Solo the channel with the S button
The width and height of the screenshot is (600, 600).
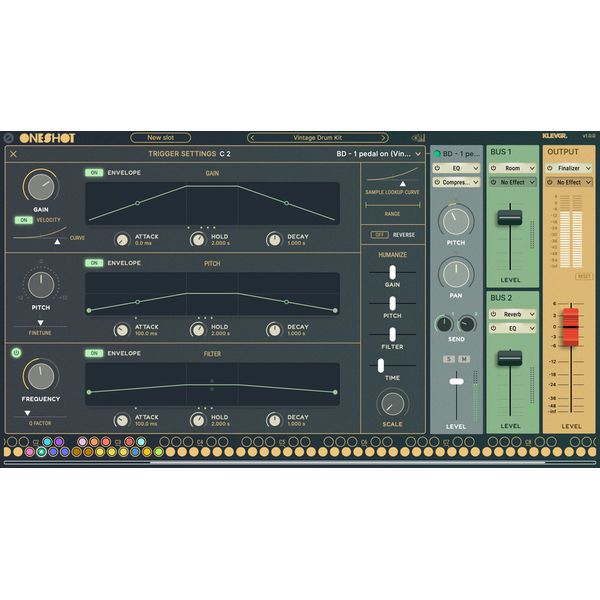449,358
